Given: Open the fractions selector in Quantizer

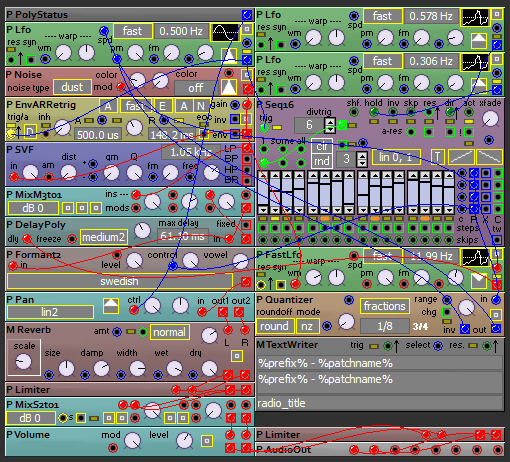Looking at the screenshot, I should pyautogui.click(x=384, y=306).
